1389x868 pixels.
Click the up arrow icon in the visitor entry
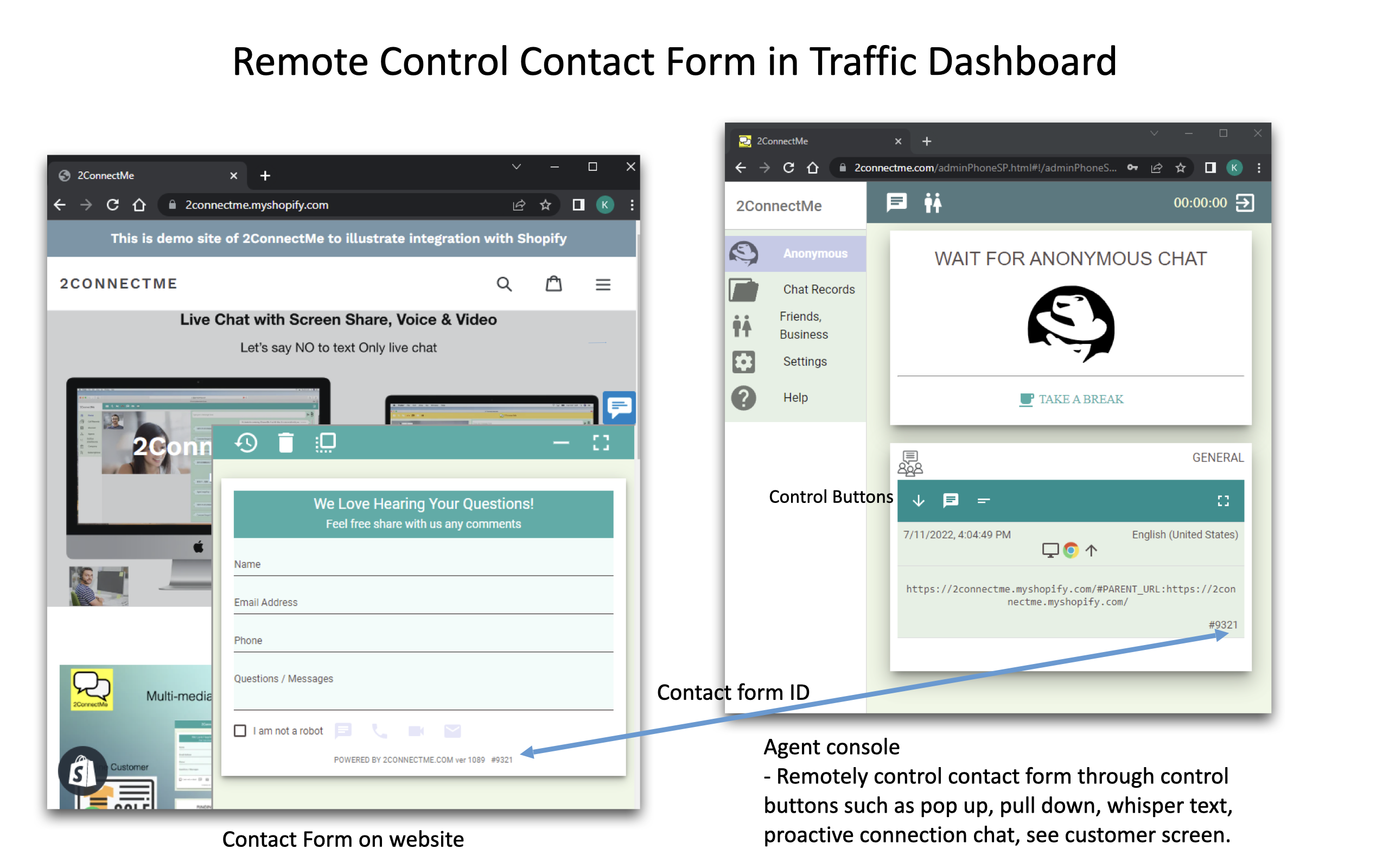pos(1091,550)
